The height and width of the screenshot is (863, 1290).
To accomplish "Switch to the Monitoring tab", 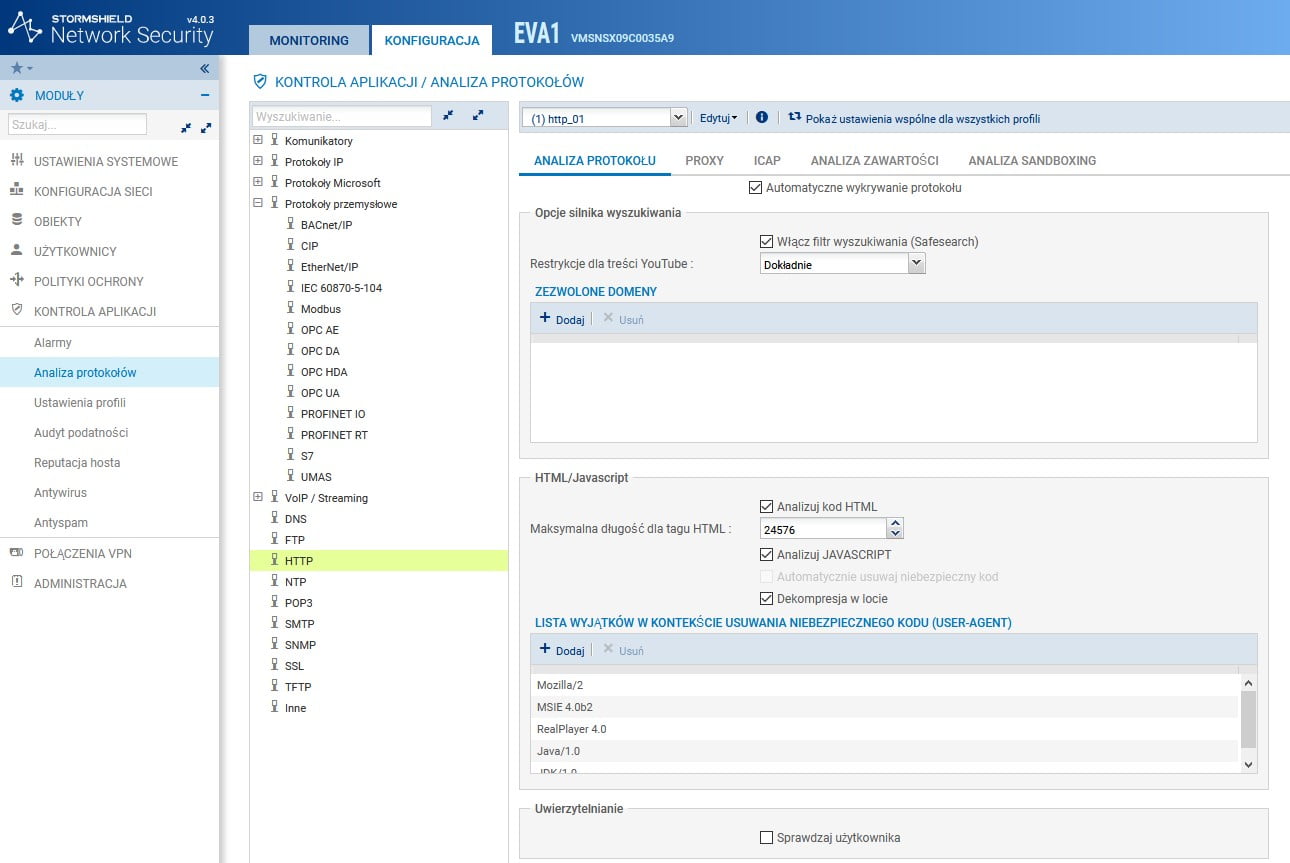I will (x=309, y=41).
